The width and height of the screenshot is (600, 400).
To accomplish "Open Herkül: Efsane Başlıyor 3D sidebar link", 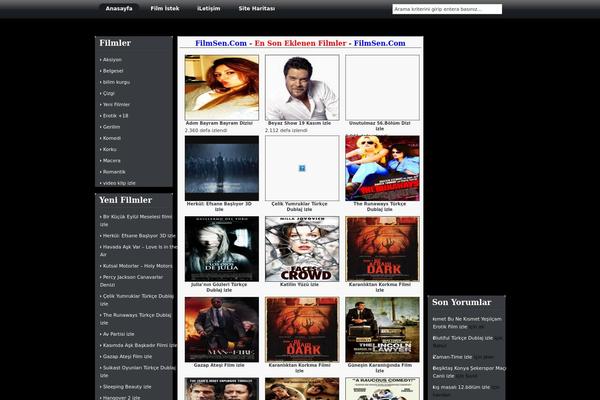I will (139, 236).
